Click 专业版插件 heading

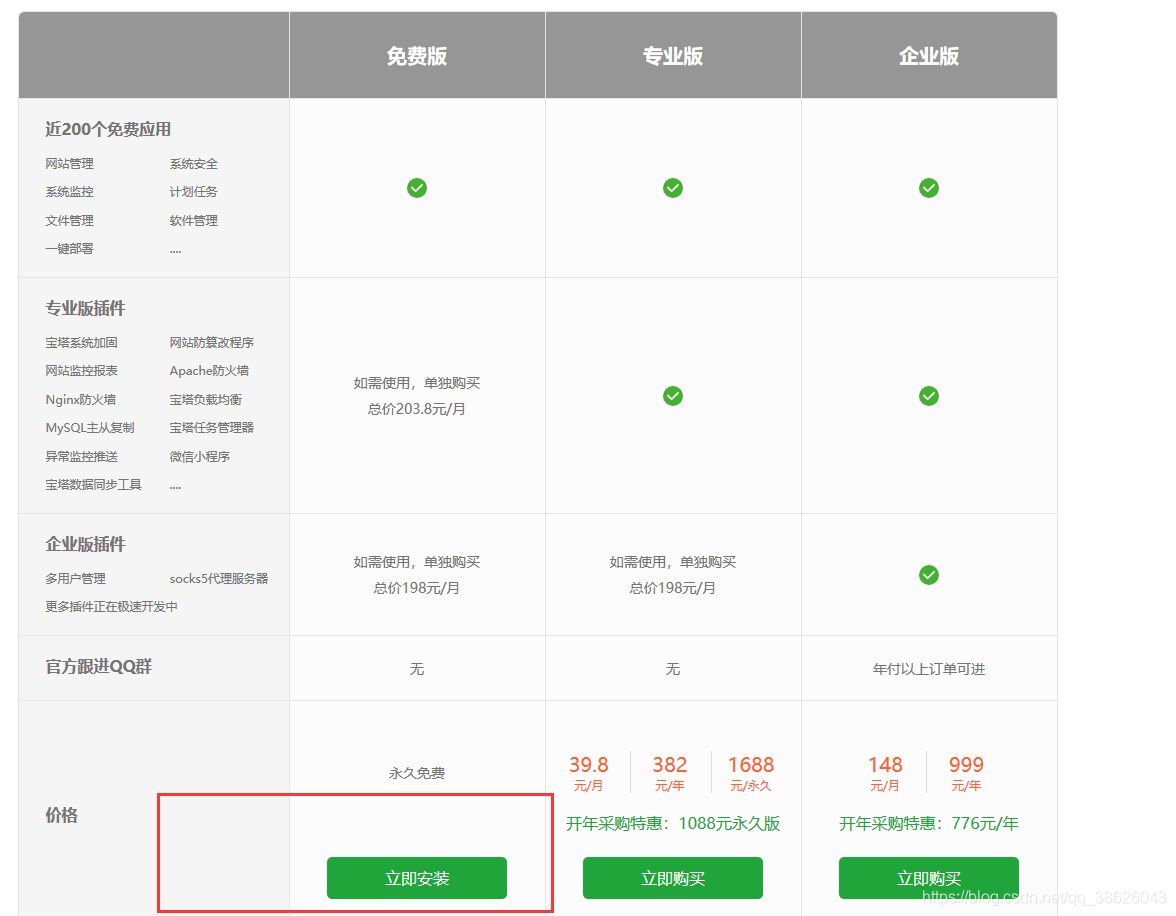[x=86, y=308]
